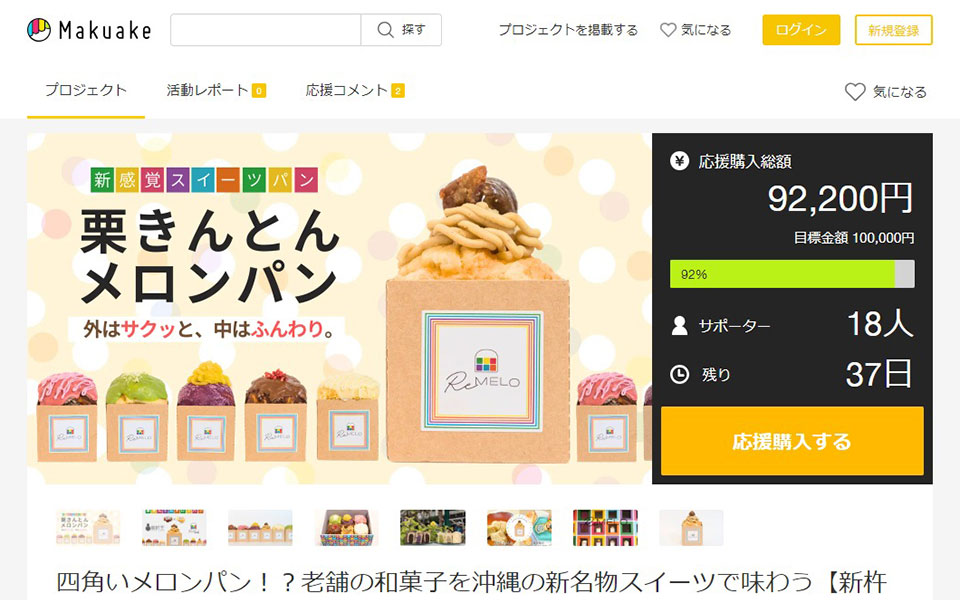Click the clock icon beside 残り
This screenshot has height=600, width=960.
pyautogui.click(x=679, y=374)
